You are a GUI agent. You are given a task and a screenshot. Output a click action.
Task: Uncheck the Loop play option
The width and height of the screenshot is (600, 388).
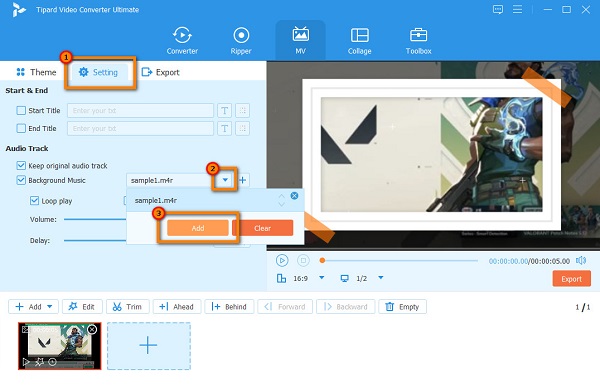pyautogui.click(x=34, y=201)
